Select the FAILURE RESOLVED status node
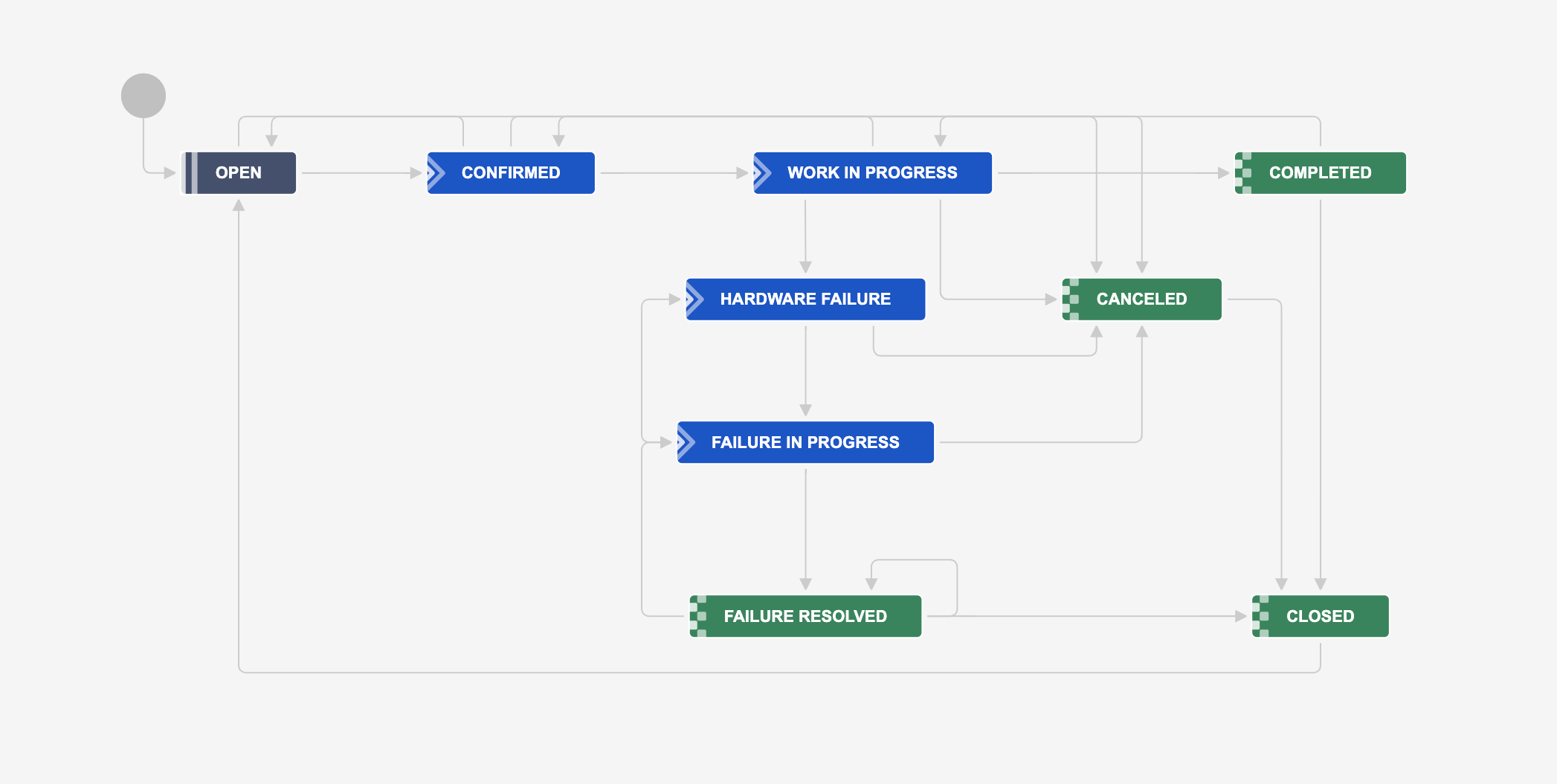1557x784 pixels. pyautogui.click(x=805, y=616)
